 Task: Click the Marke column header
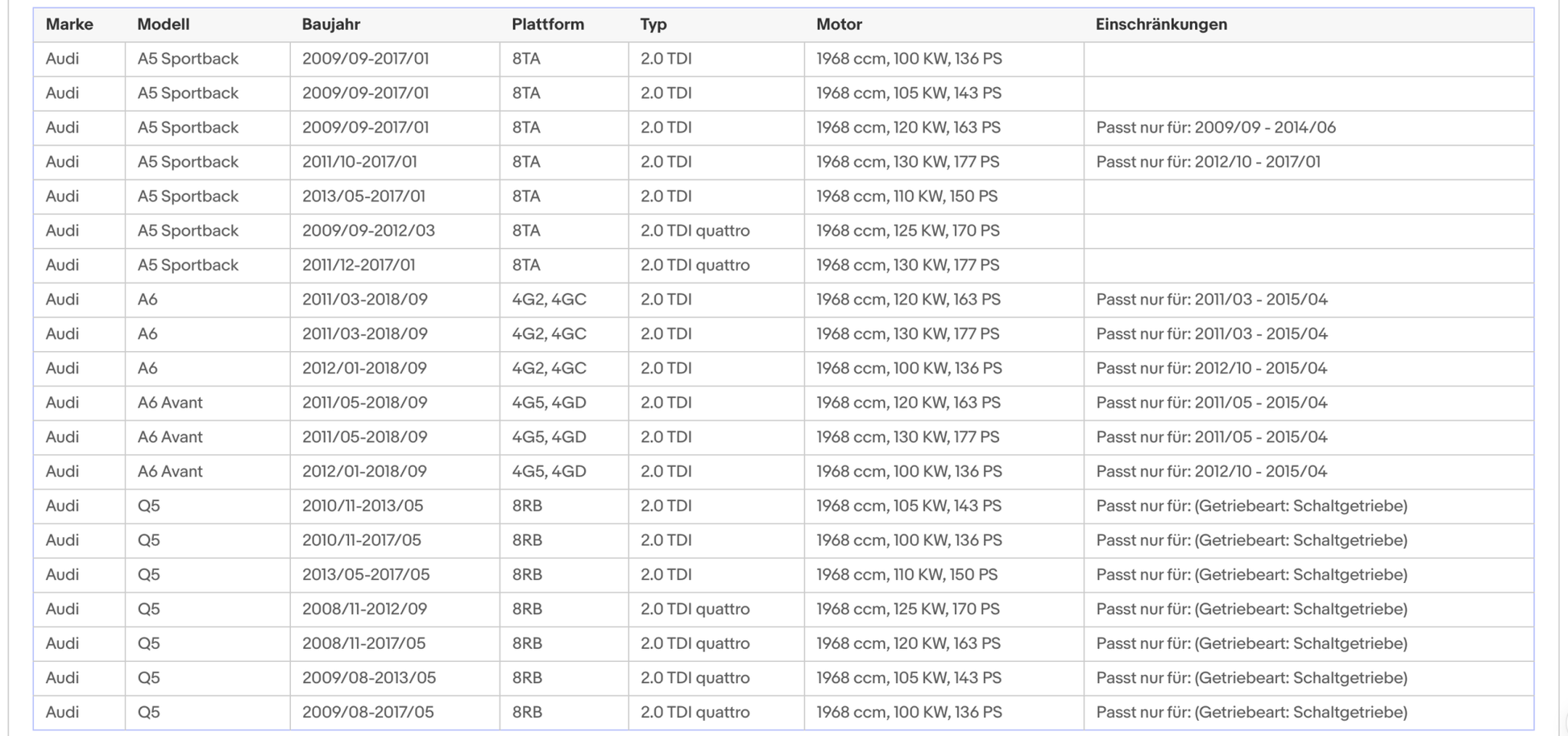[x=69, y=25]
